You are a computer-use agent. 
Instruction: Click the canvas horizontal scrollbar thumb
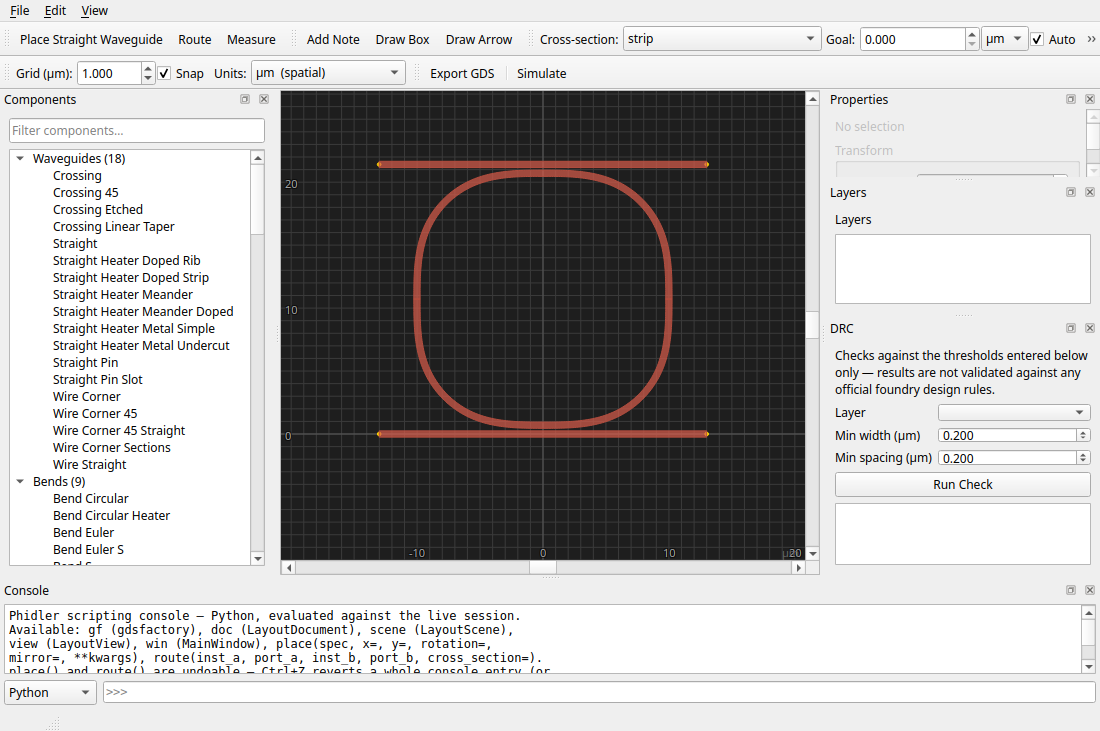tap(542, 568)
